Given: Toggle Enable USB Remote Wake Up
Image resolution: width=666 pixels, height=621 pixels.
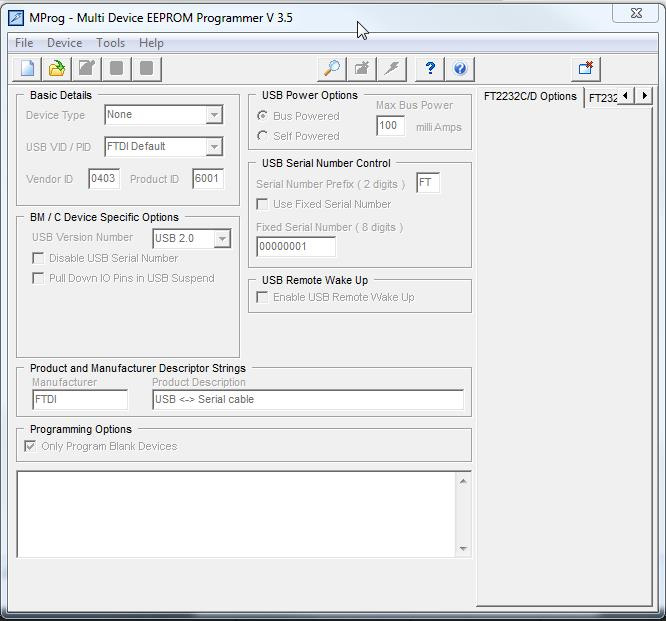Looking at the screenshot, I should click(263, 297).
